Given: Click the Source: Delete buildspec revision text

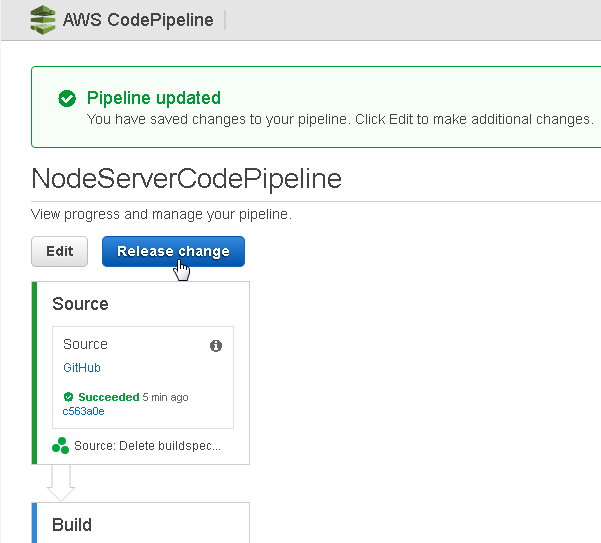Looking at the screenshot, I should click(x=147, y=446).
